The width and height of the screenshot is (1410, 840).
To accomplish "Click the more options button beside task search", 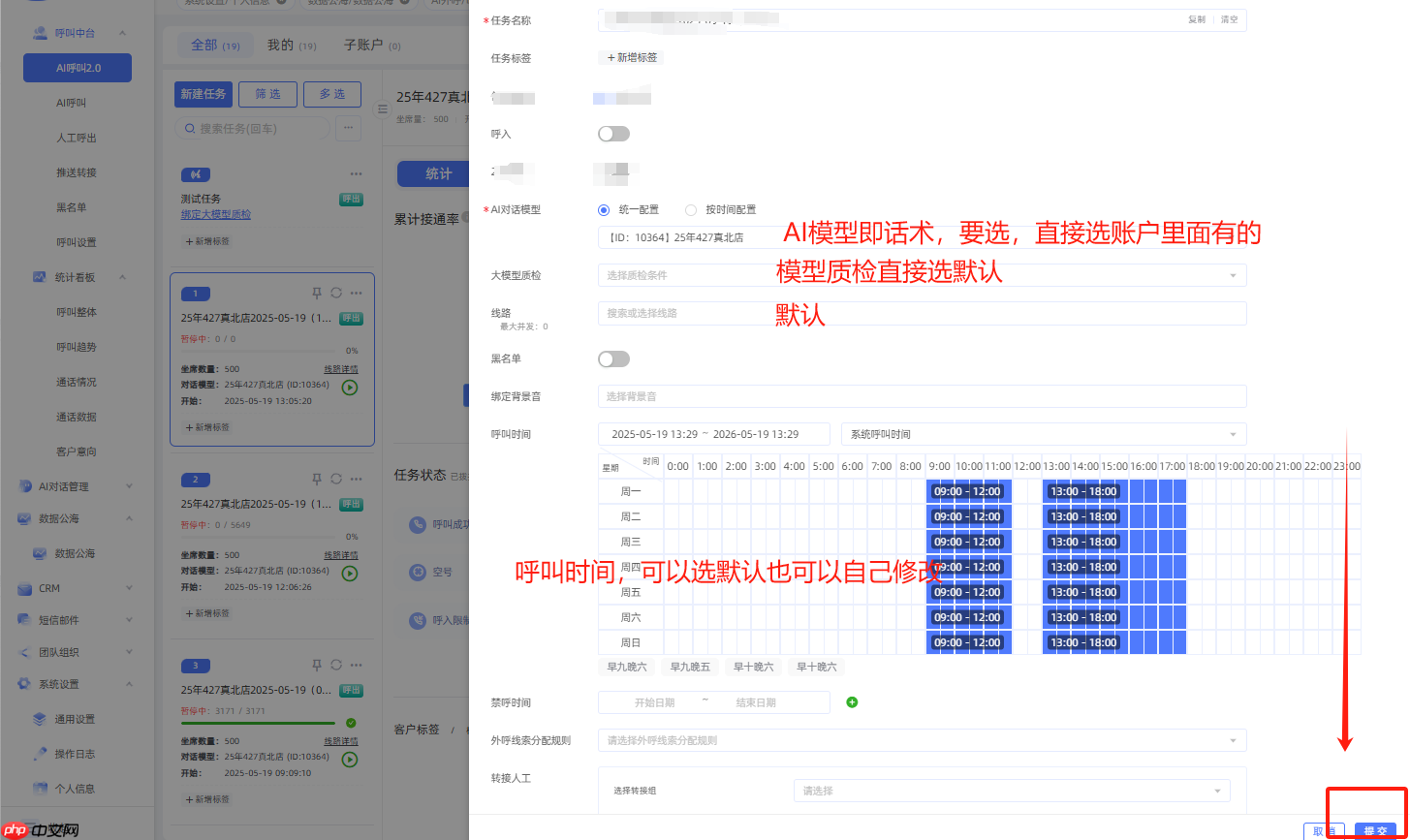I will [348, 127].
